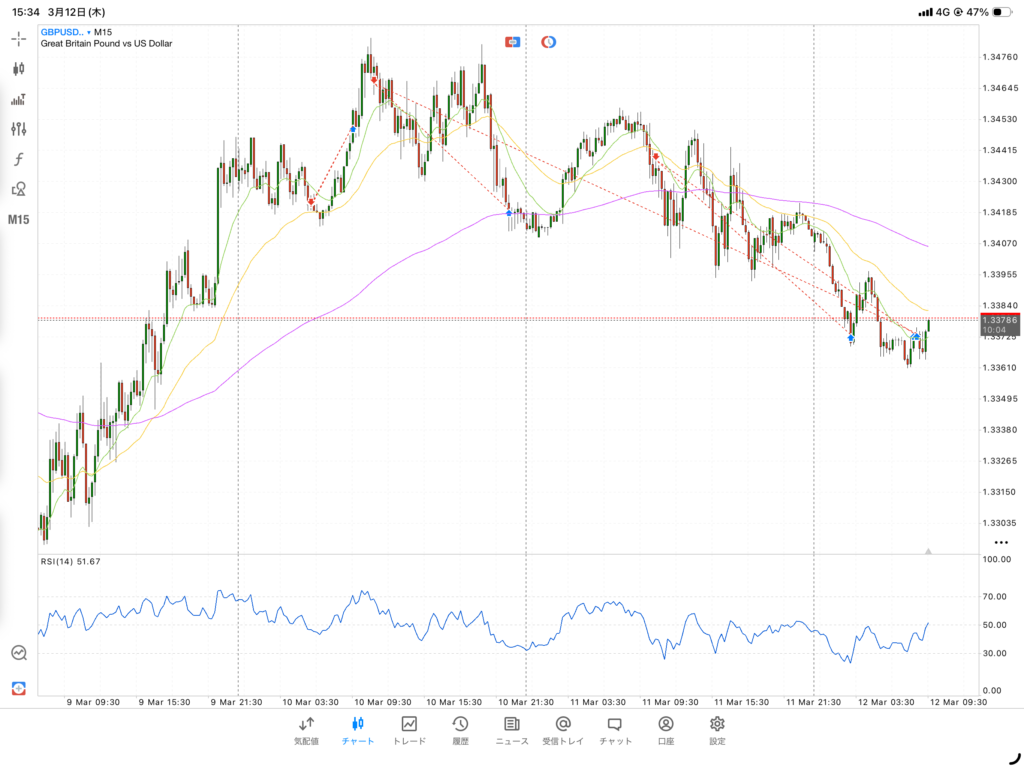Open the candlestick chart type selector
Viewport: 1024px width, 768px height.
pos(18,69)
